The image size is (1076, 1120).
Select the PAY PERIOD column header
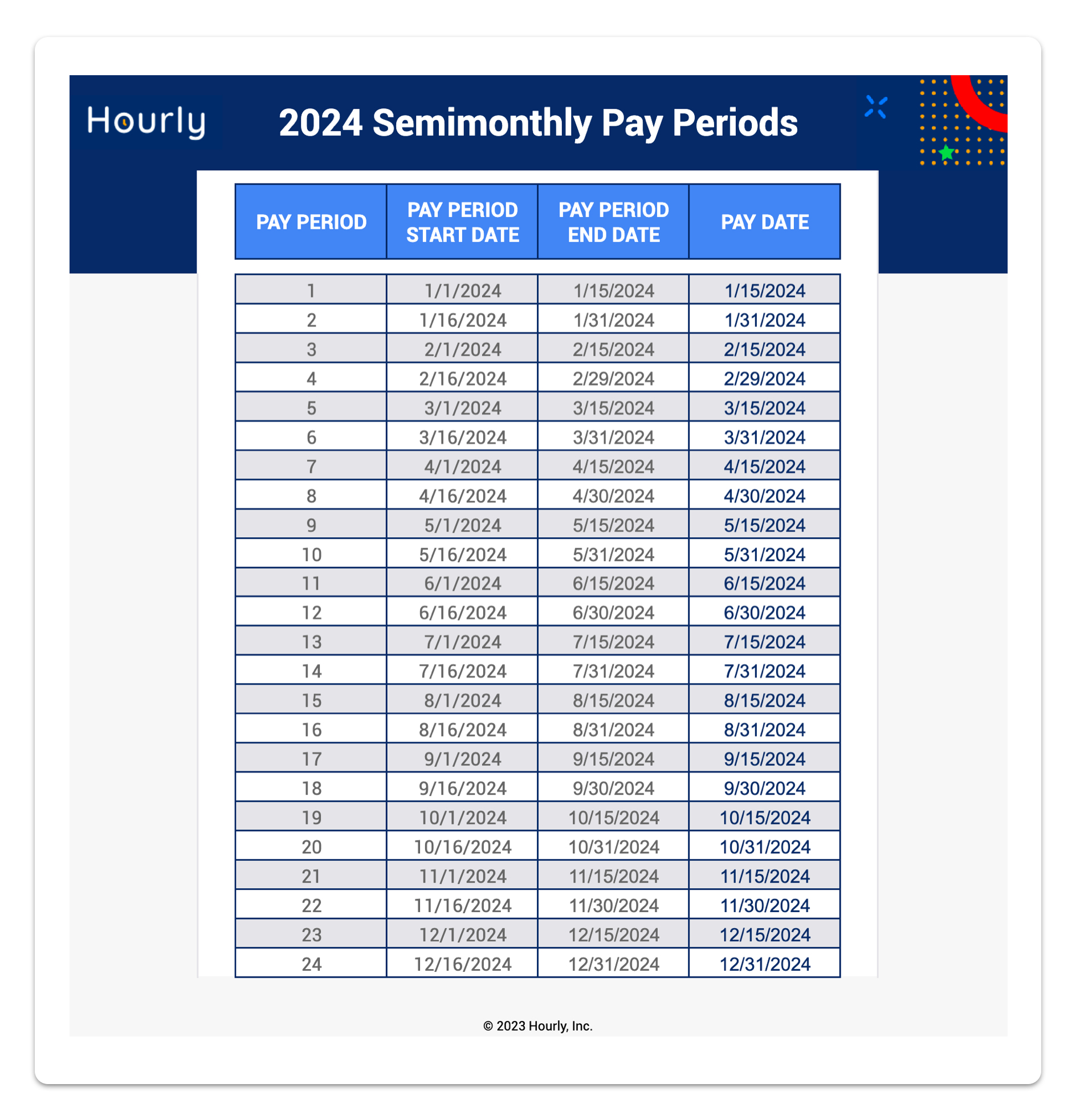click(311, 222)
